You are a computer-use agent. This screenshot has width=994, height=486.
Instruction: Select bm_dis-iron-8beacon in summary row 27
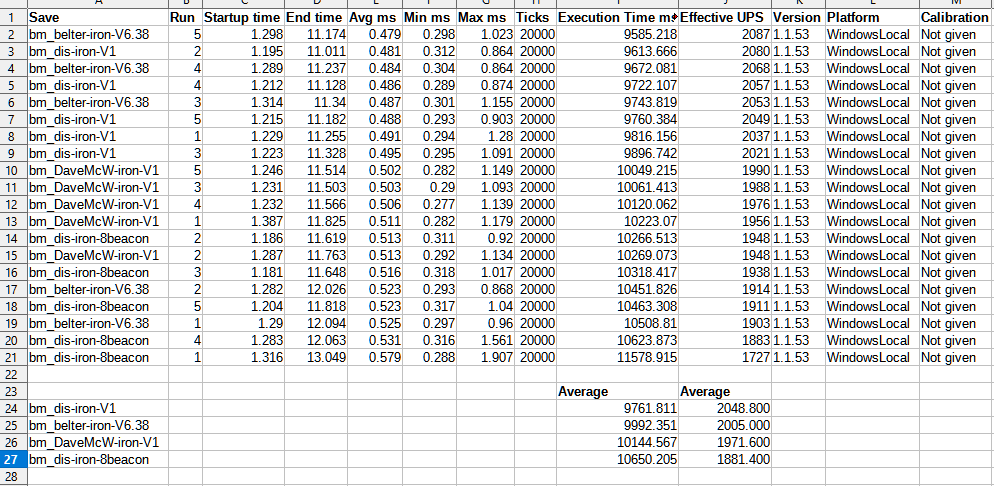(98, 459)
